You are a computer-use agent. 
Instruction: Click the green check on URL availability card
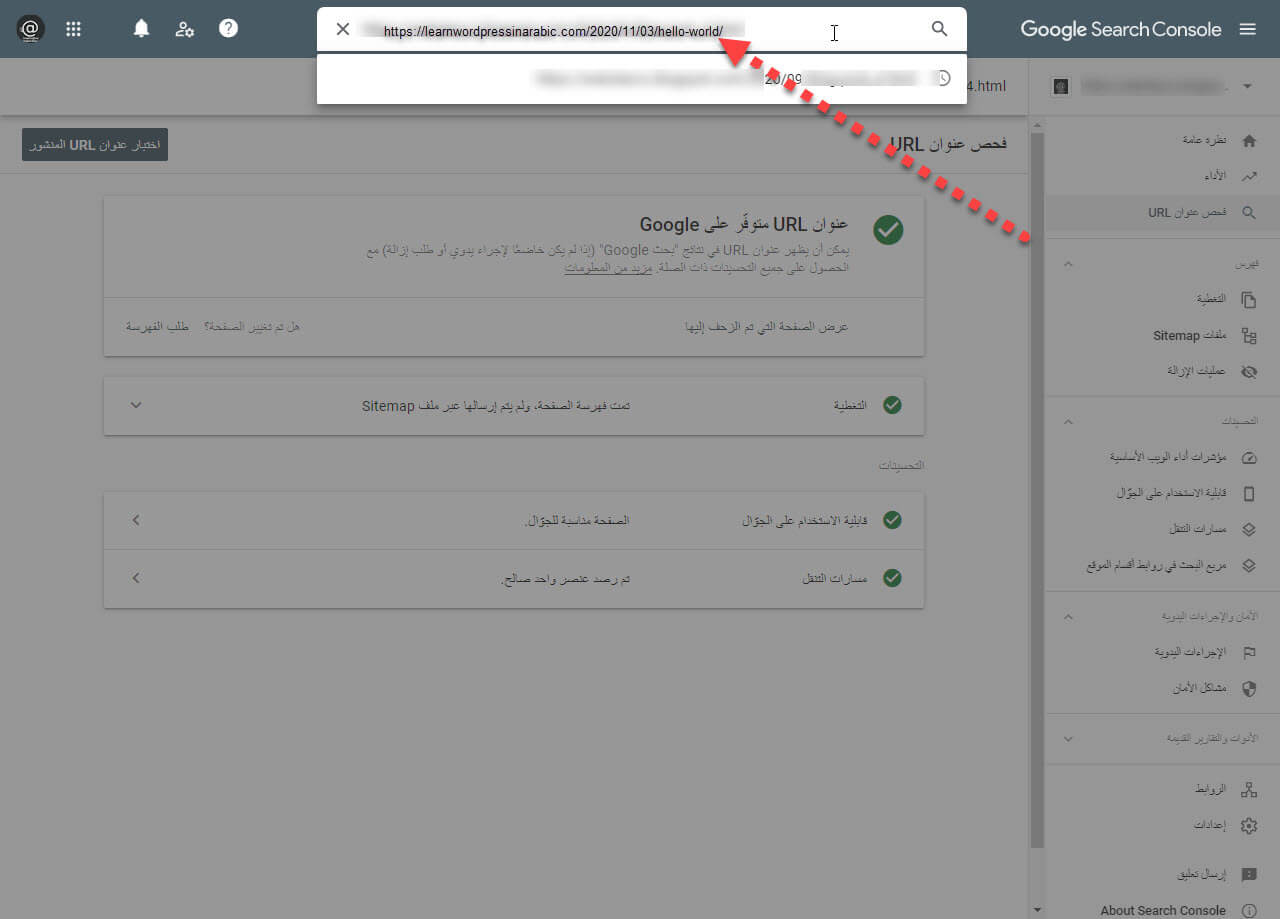click(x=888, y=230)
